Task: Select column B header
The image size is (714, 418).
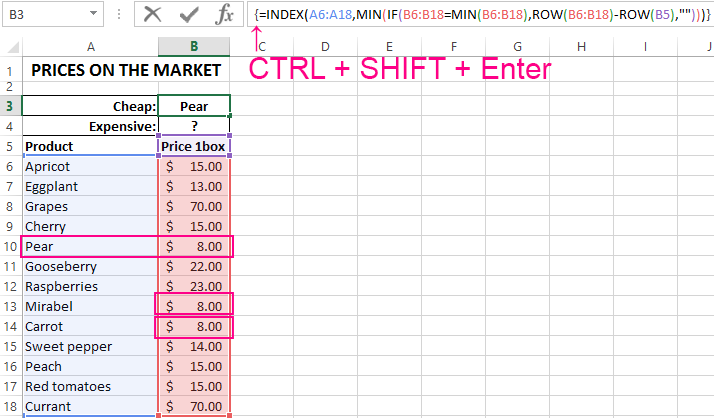Action: pyautogui.click(x=194, y=46)
